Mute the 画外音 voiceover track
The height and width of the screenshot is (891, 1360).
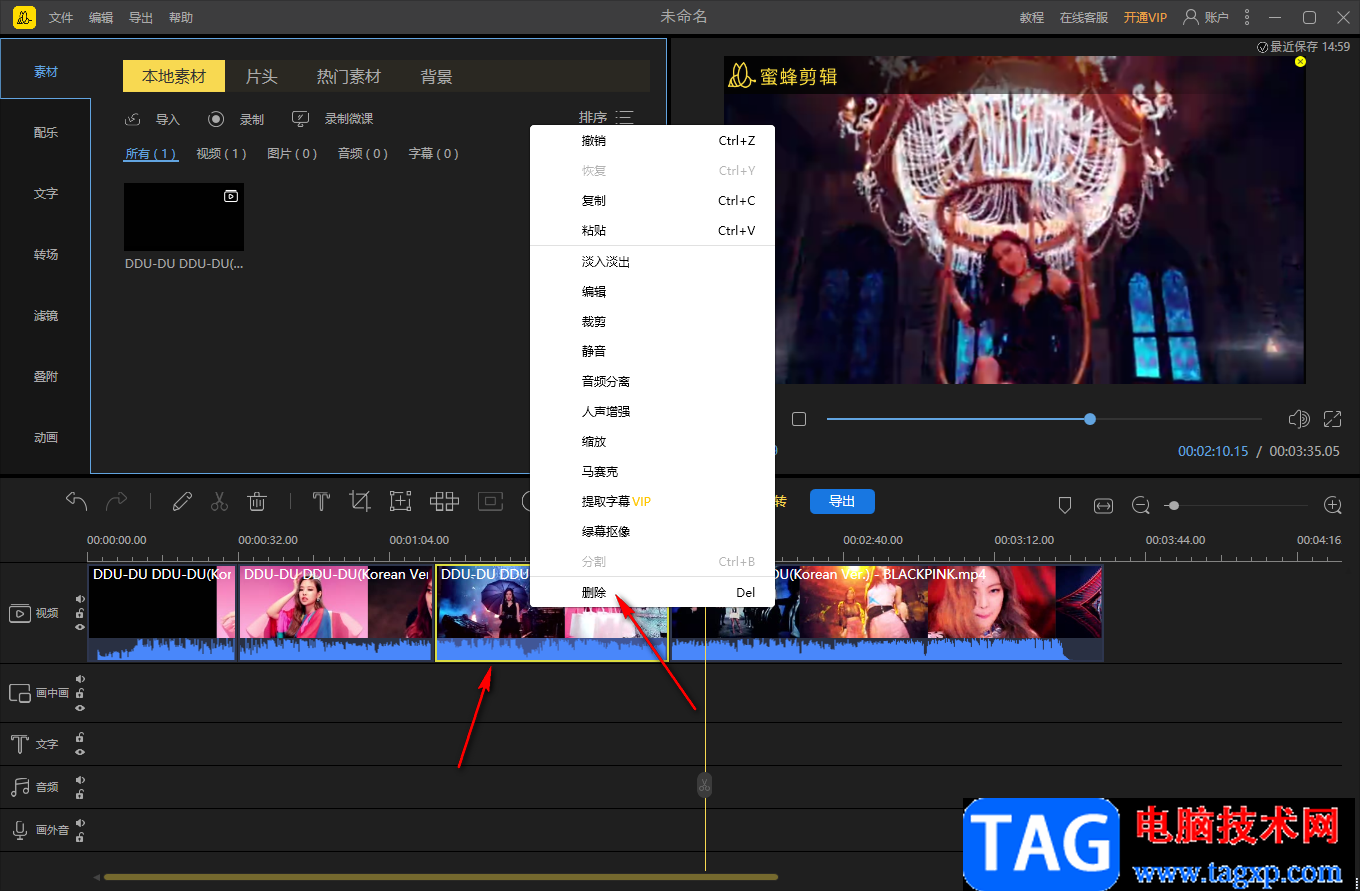[80, 823]
